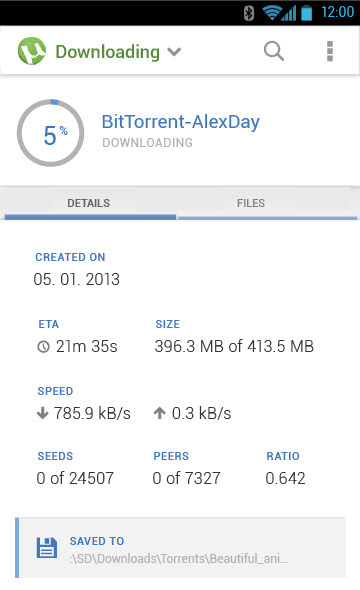This screenshot has width=360, height=590.
Task: Tap the ETA clock icon
Action: tap(44, 346)
